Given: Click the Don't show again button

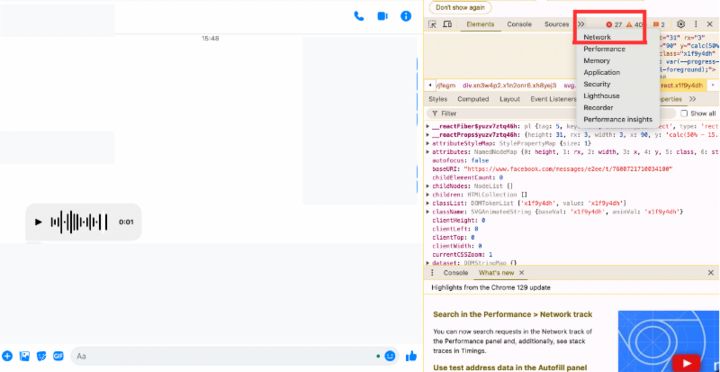Looking at the screenshot, I should click(460, 8).
